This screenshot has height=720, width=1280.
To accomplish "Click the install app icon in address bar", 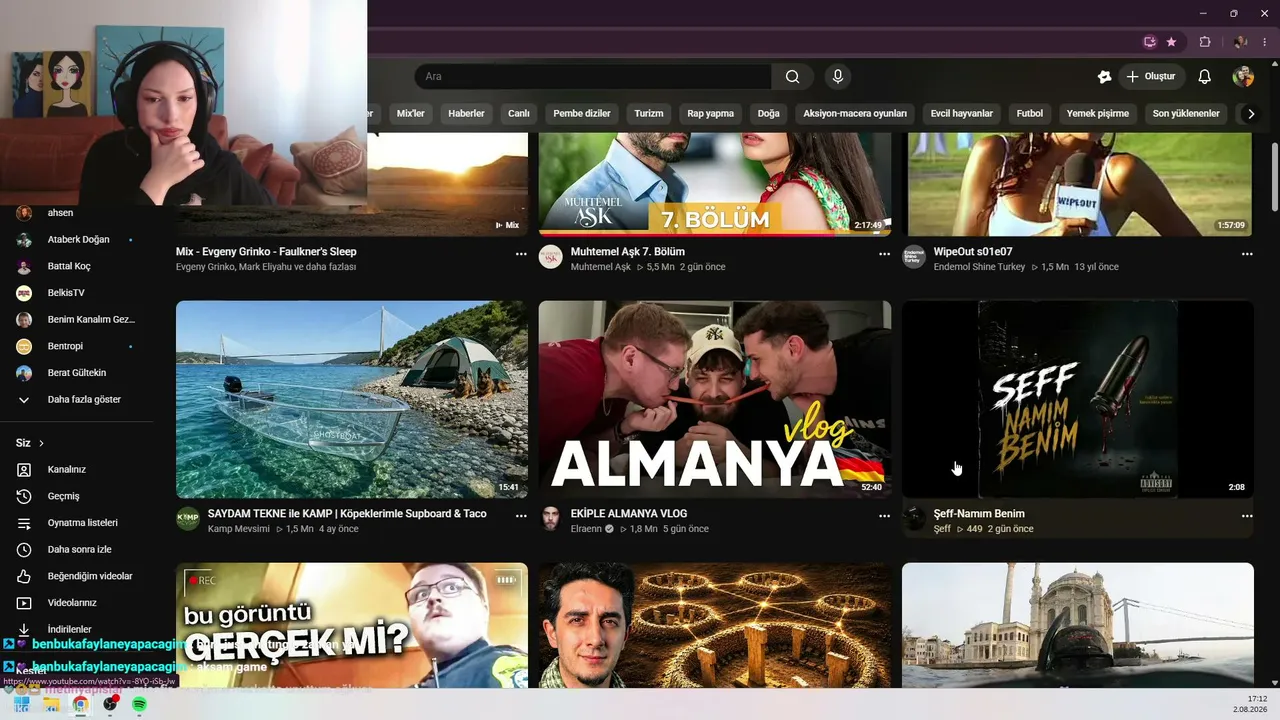I will pyautogui.click(x=1150, y=42).
